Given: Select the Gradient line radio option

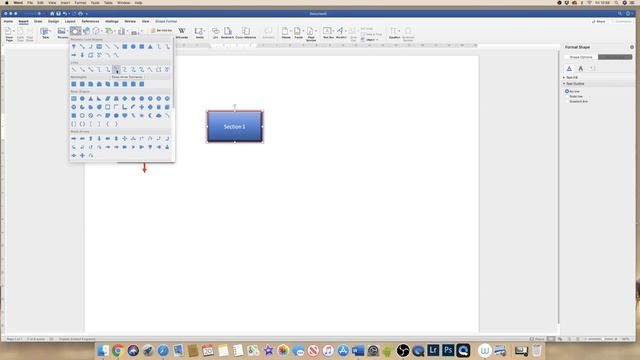Looking at the screenshot, I should [x=567, y=101].
